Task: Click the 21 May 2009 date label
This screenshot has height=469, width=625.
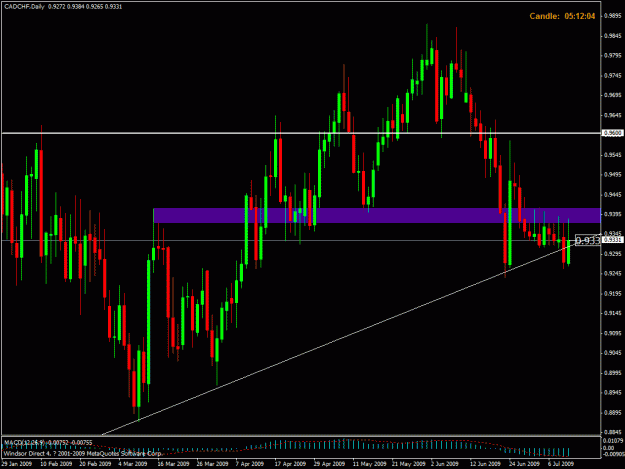Action: tap(409, 463)
